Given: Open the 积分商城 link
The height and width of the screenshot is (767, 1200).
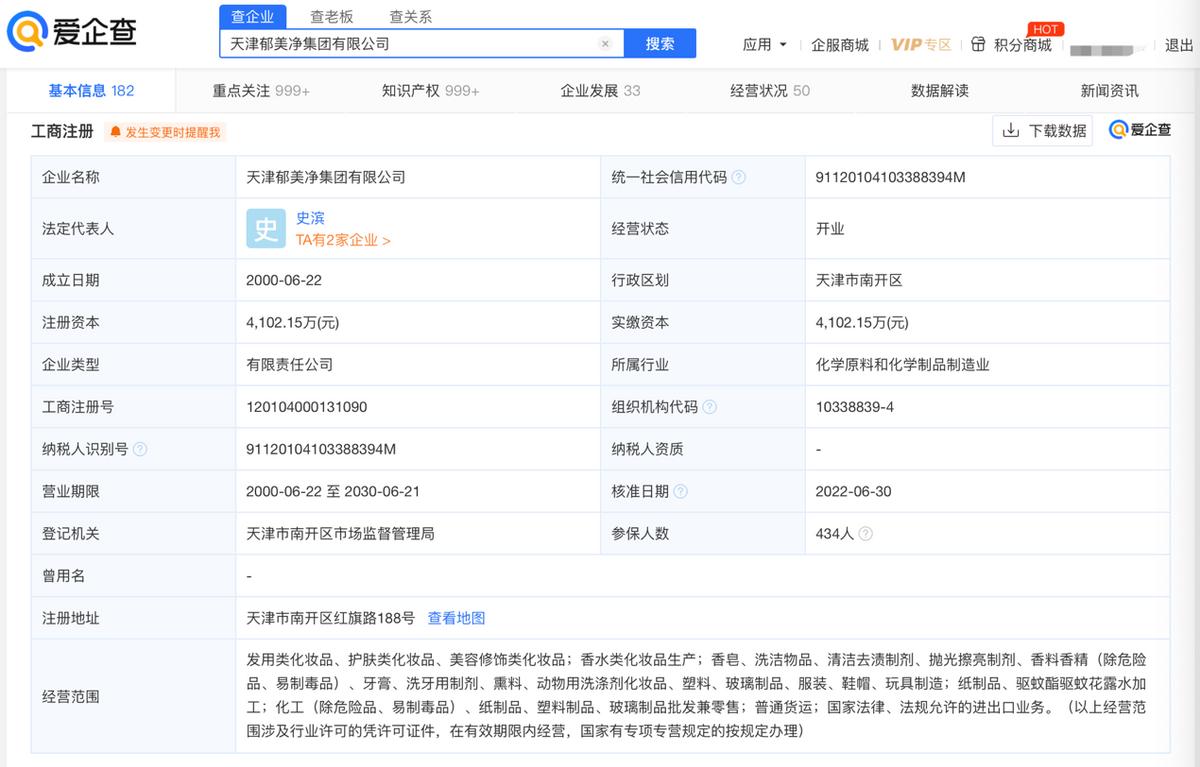Looking at the screenshot, I should (1023, 44).
